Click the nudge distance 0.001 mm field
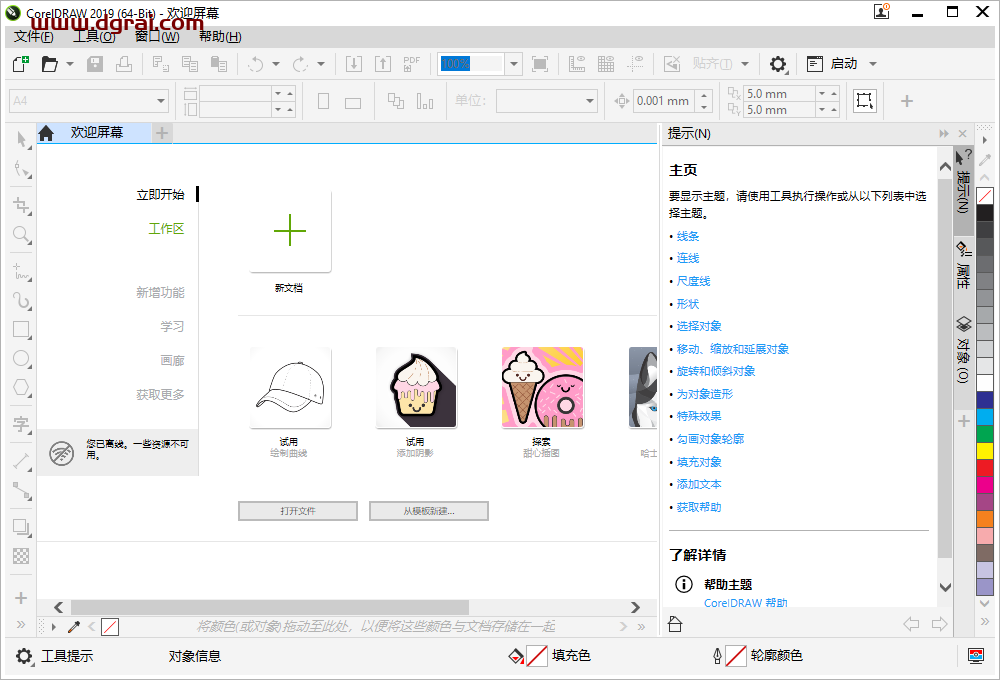 coord(665,101)
